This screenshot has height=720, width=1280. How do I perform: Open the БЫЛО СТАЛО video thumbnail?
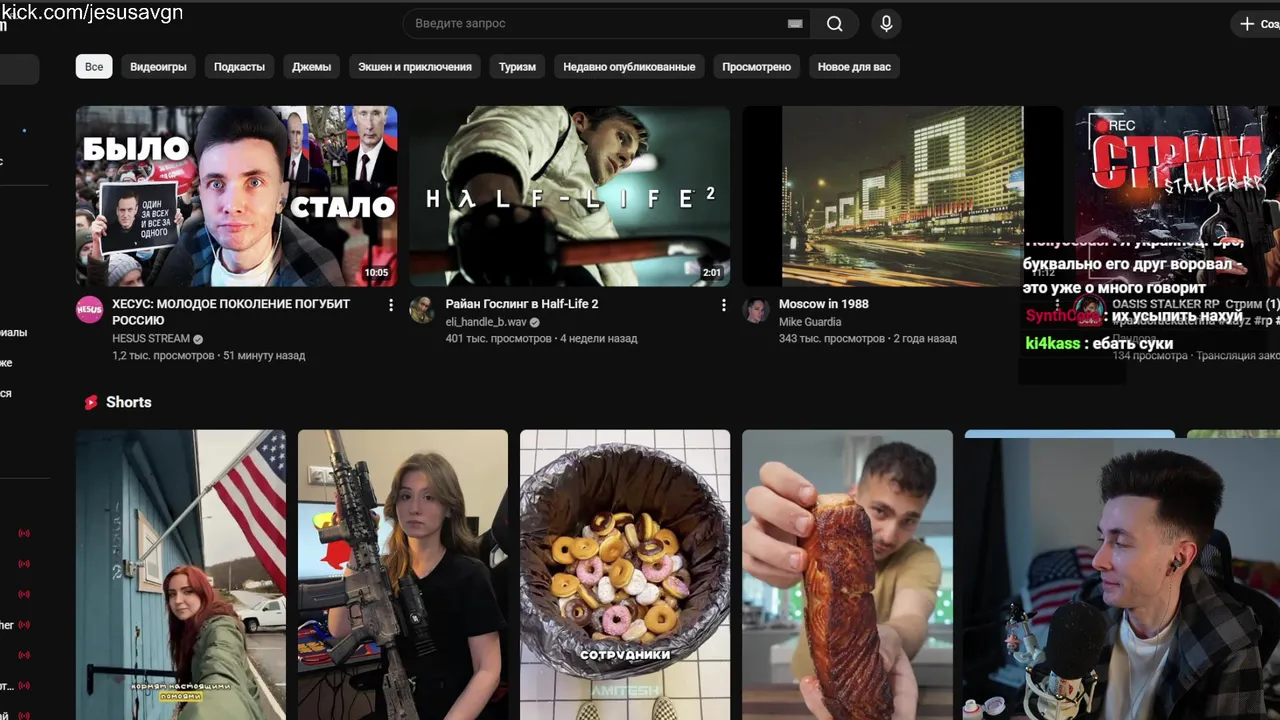pyautogui.click(x=236, y=196)
